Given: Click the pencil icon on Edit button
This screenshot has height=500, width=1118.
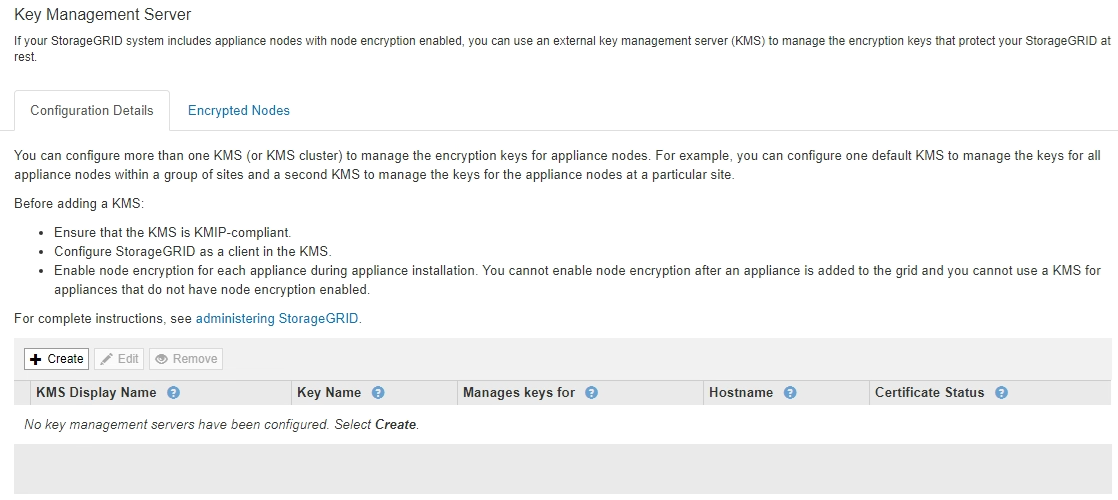Looking at the screenshot, I should (x=106, y=359).
